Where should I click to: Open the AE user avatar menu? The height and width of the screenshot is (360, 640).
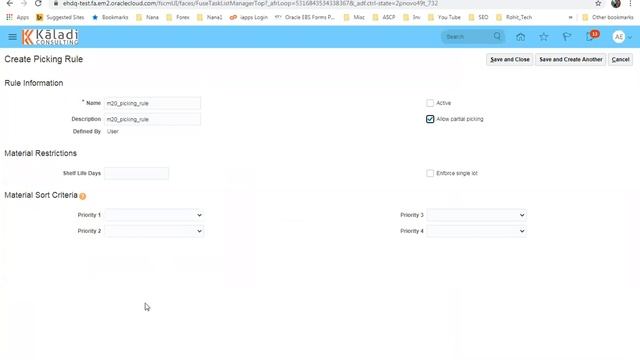[x=622, y=37]
